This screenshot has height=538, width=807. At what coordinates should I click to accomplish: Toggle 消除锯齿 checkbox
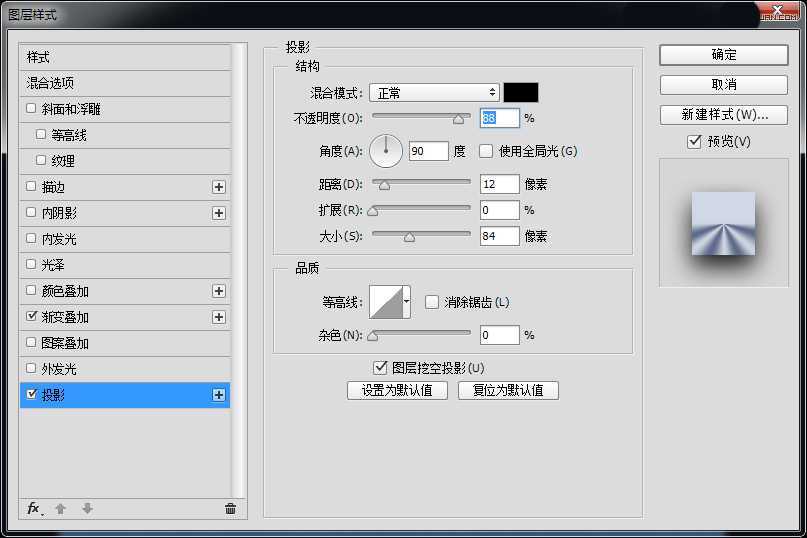(x=432, y=302)
